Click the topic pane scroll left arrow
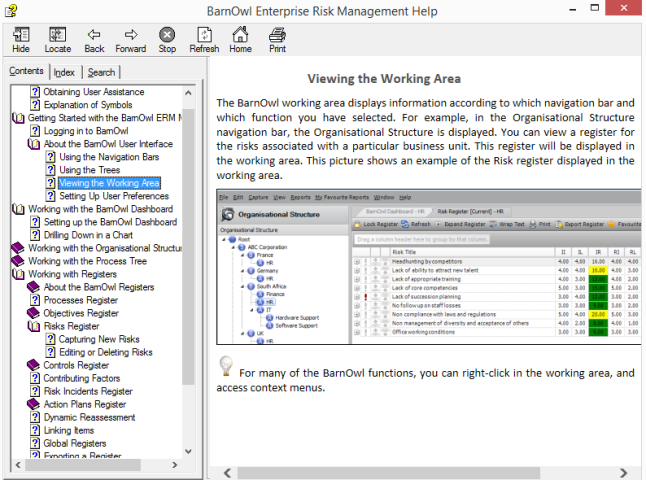This screenshot has width=646, height=480. pyautogui.click(x=227, y=473)
